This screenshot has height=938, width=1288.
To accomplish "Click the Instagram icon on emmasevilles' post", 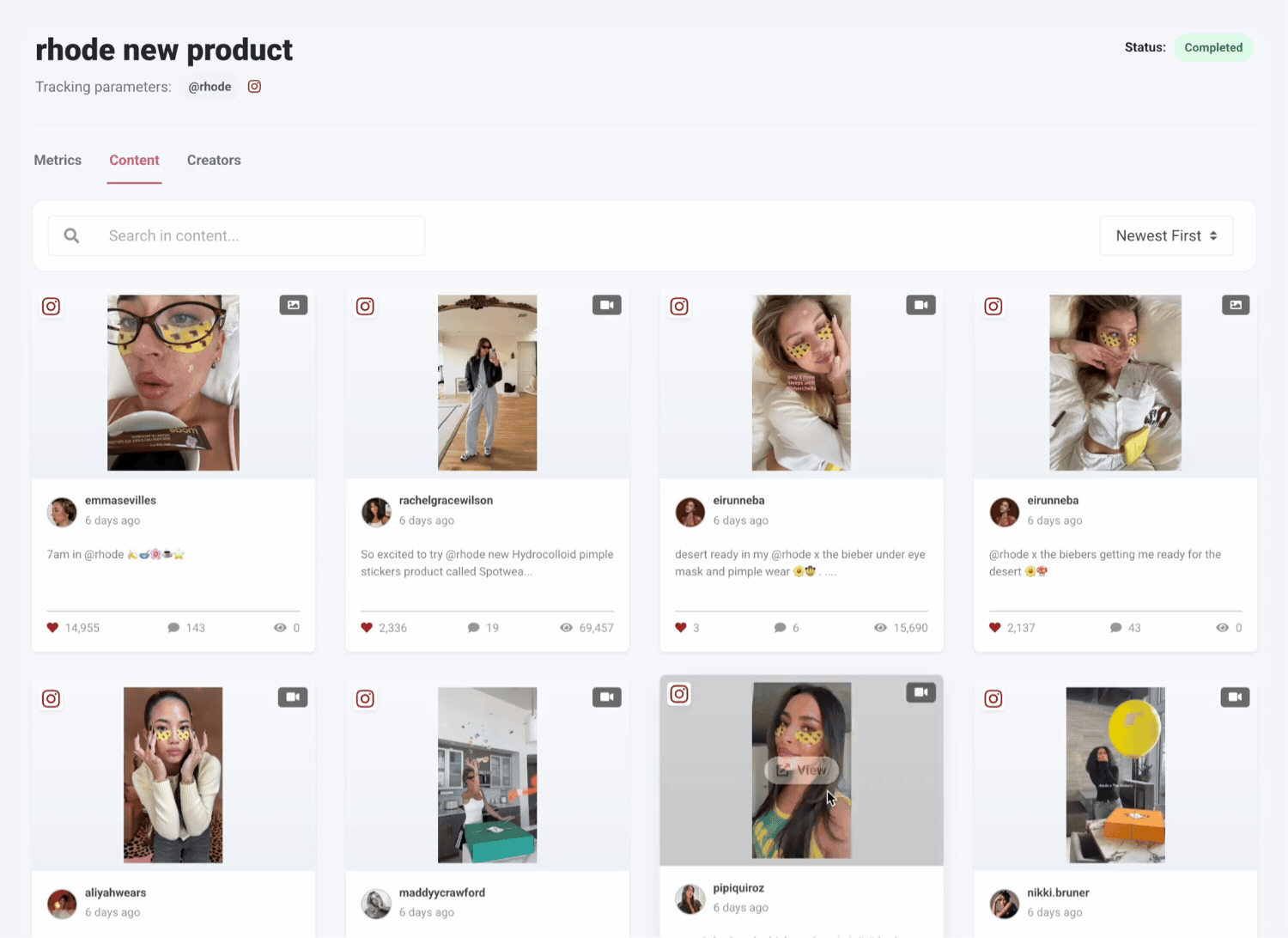I will [51, 306].
